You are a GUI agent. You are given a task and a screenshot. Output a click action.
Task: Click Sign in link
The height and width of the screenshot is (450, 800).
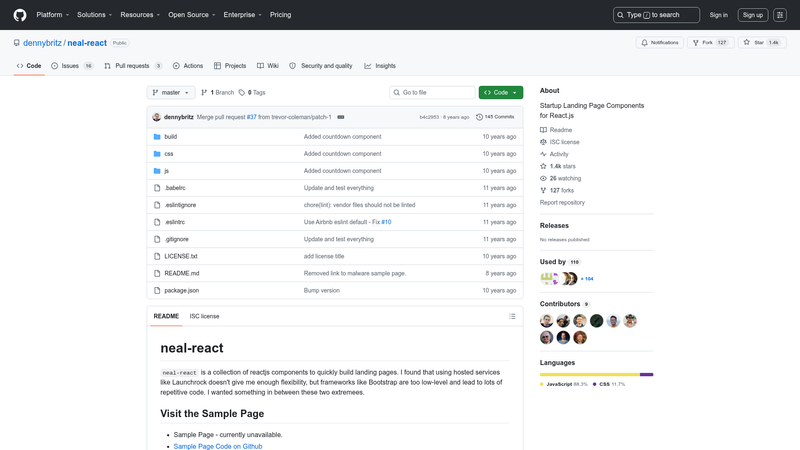pyautogui.click(x=718, y=15)
